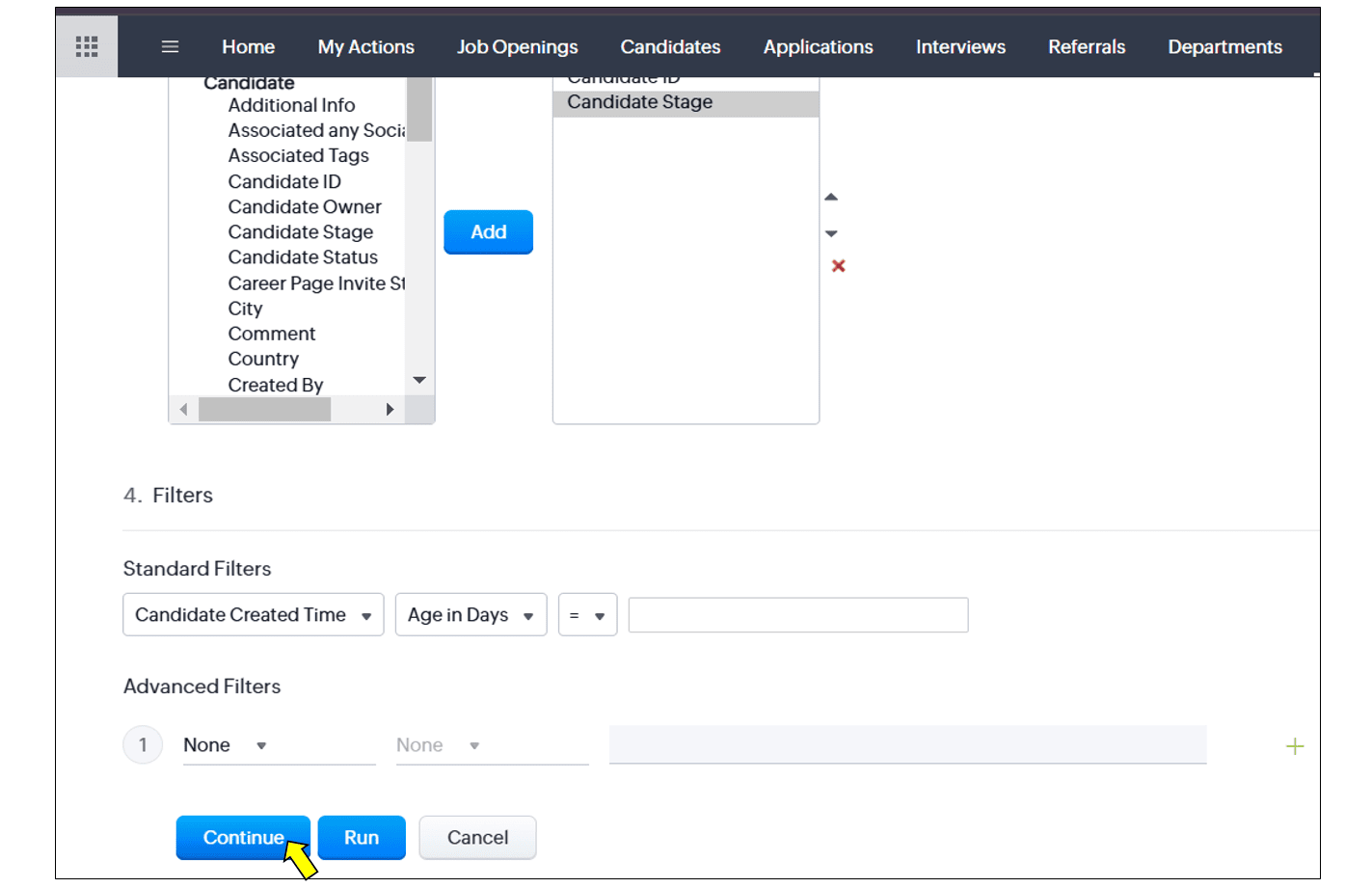
Task: Switch to Candidates tab
Action: (x=670, y=46)
